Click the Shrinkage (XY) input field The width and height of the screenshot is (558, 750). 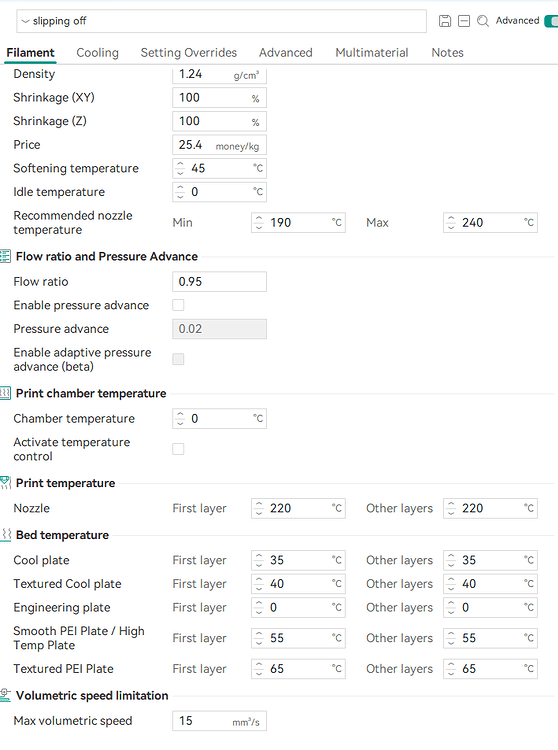point(219,98)
